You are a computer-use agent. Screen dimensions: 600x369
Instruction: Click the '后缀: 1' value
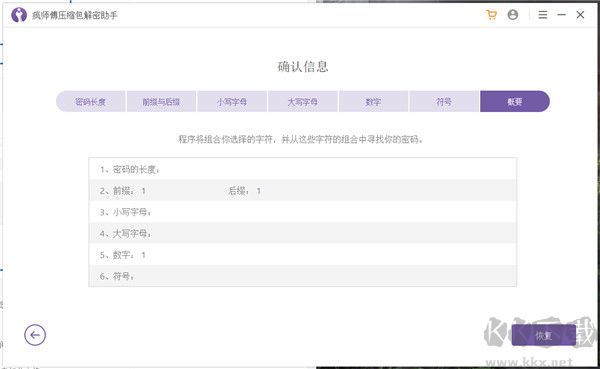click(x=245, y=191)
